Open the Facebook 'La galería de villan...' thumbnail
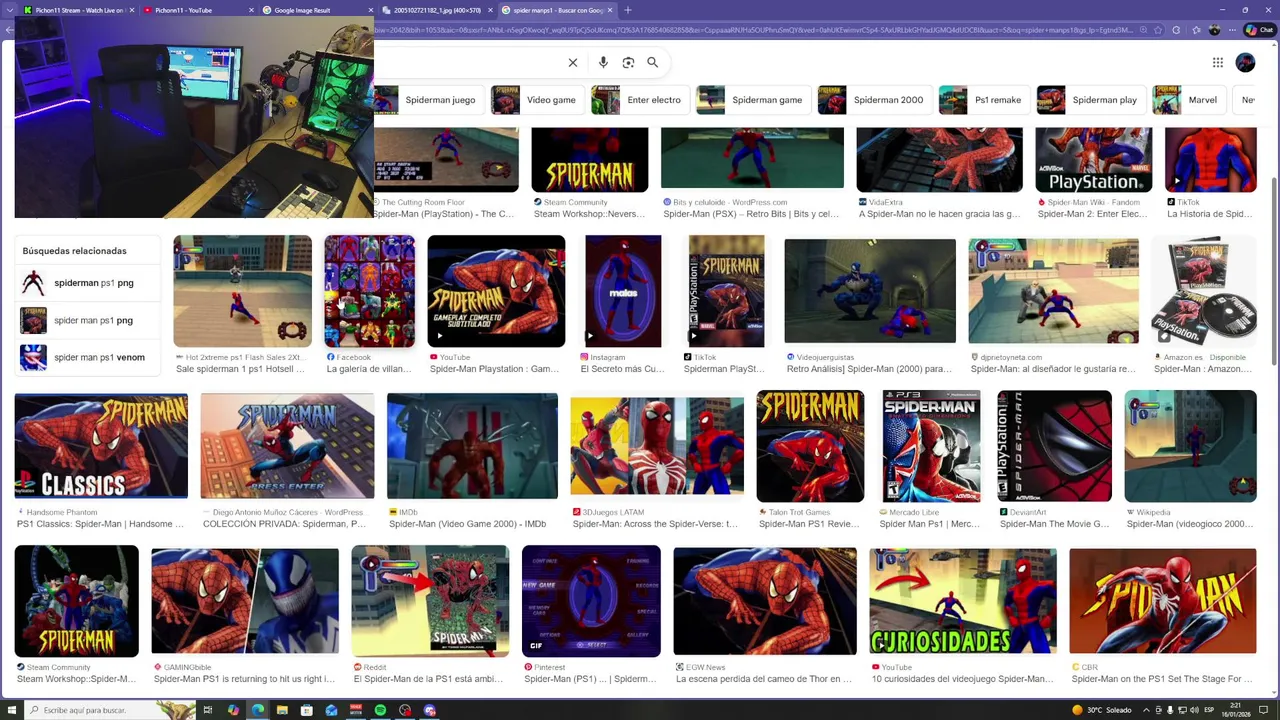 (369, 291)
